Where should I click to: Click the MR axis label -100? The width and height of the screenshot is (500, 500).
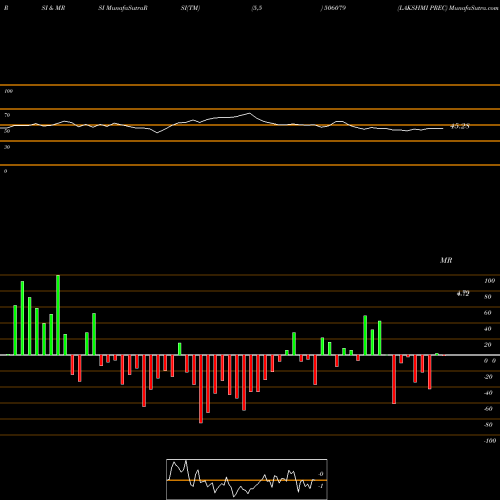tap(489, 441)
